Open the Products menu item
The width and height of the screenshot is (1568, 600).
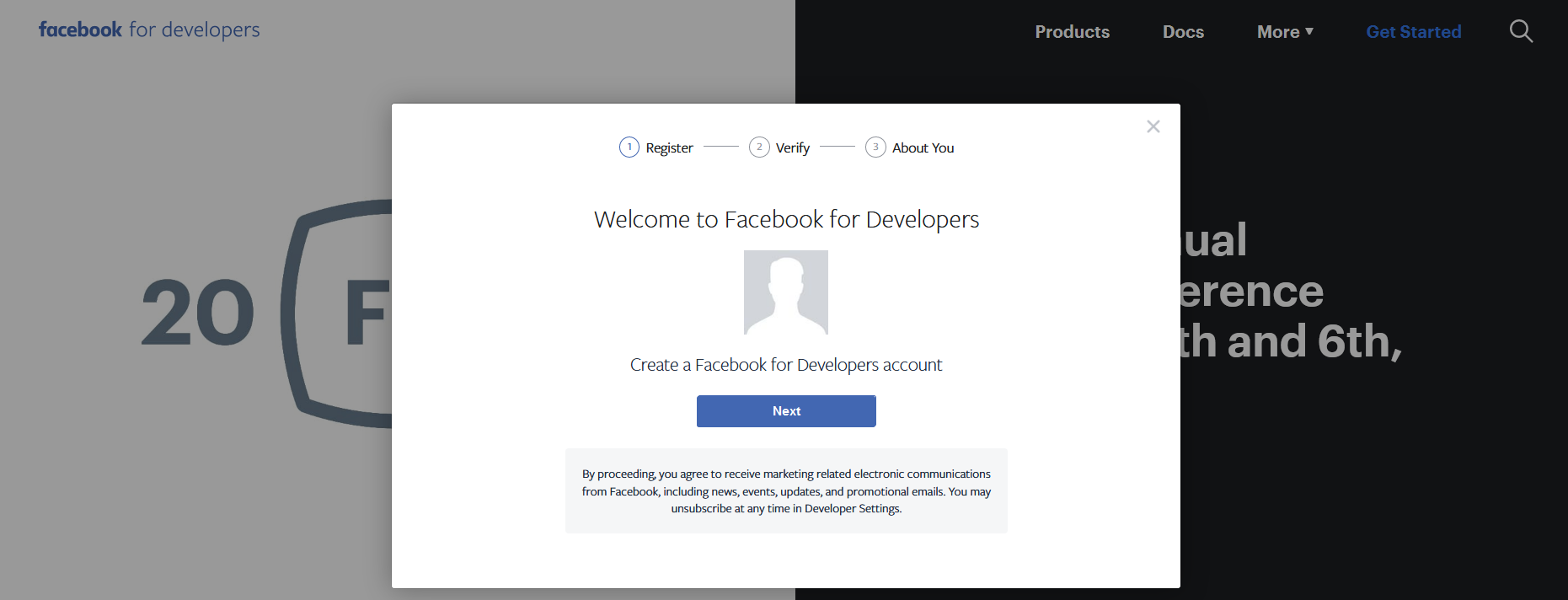(x=1072, y=32)
